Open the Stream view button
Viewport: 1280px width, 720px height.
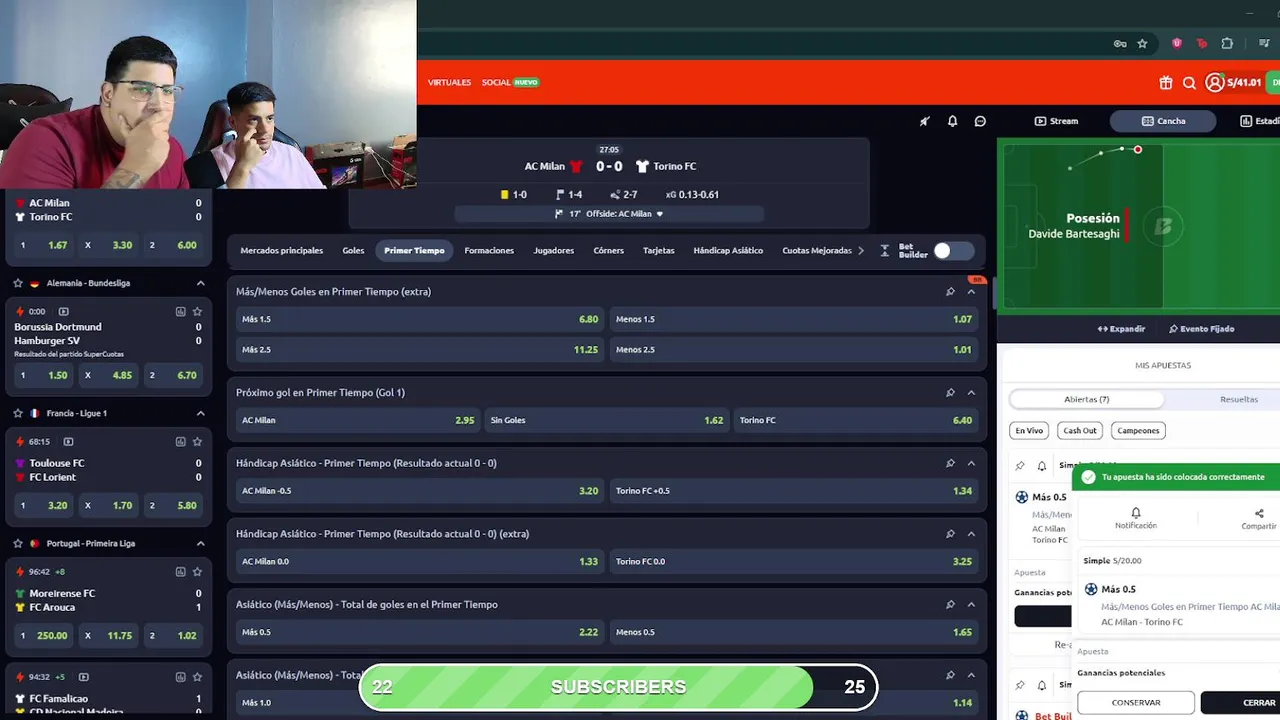tap(1056, 121)
